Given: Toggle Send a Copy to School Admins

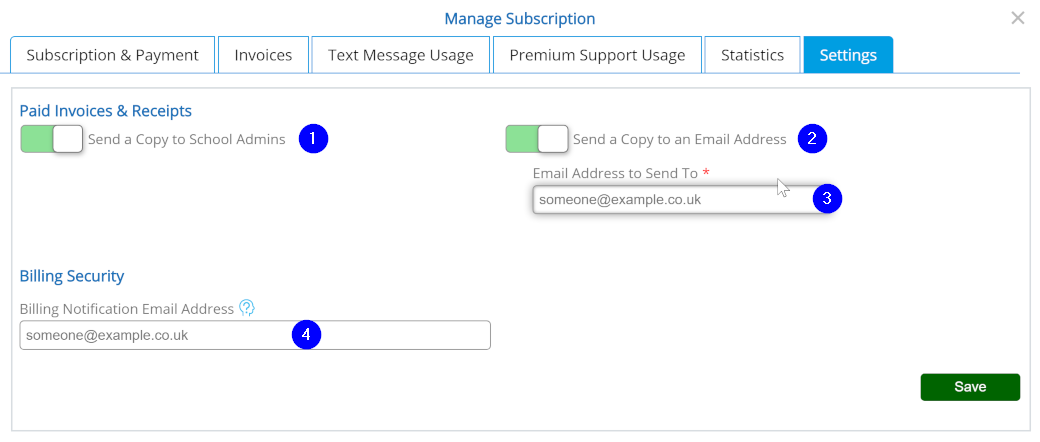Looking at the screenshot, I should (52, 139).
